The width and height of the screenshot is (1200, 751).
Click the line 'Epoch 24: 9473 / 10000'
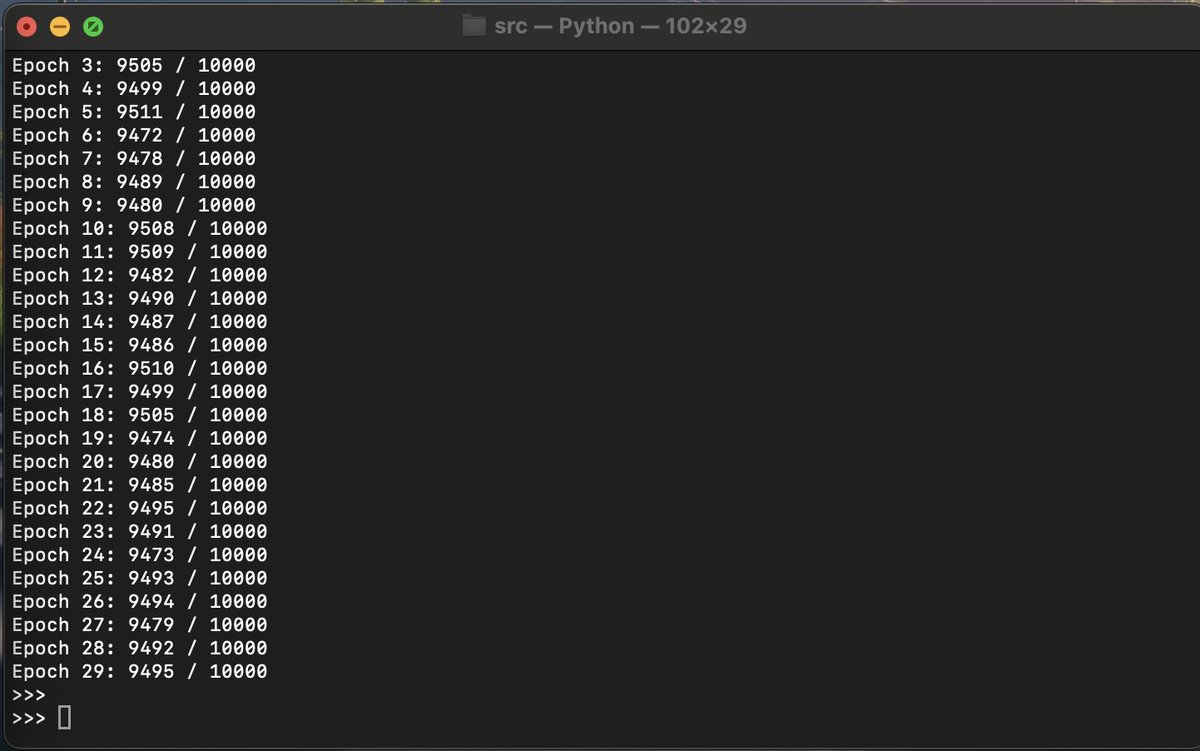coord(140,556)
